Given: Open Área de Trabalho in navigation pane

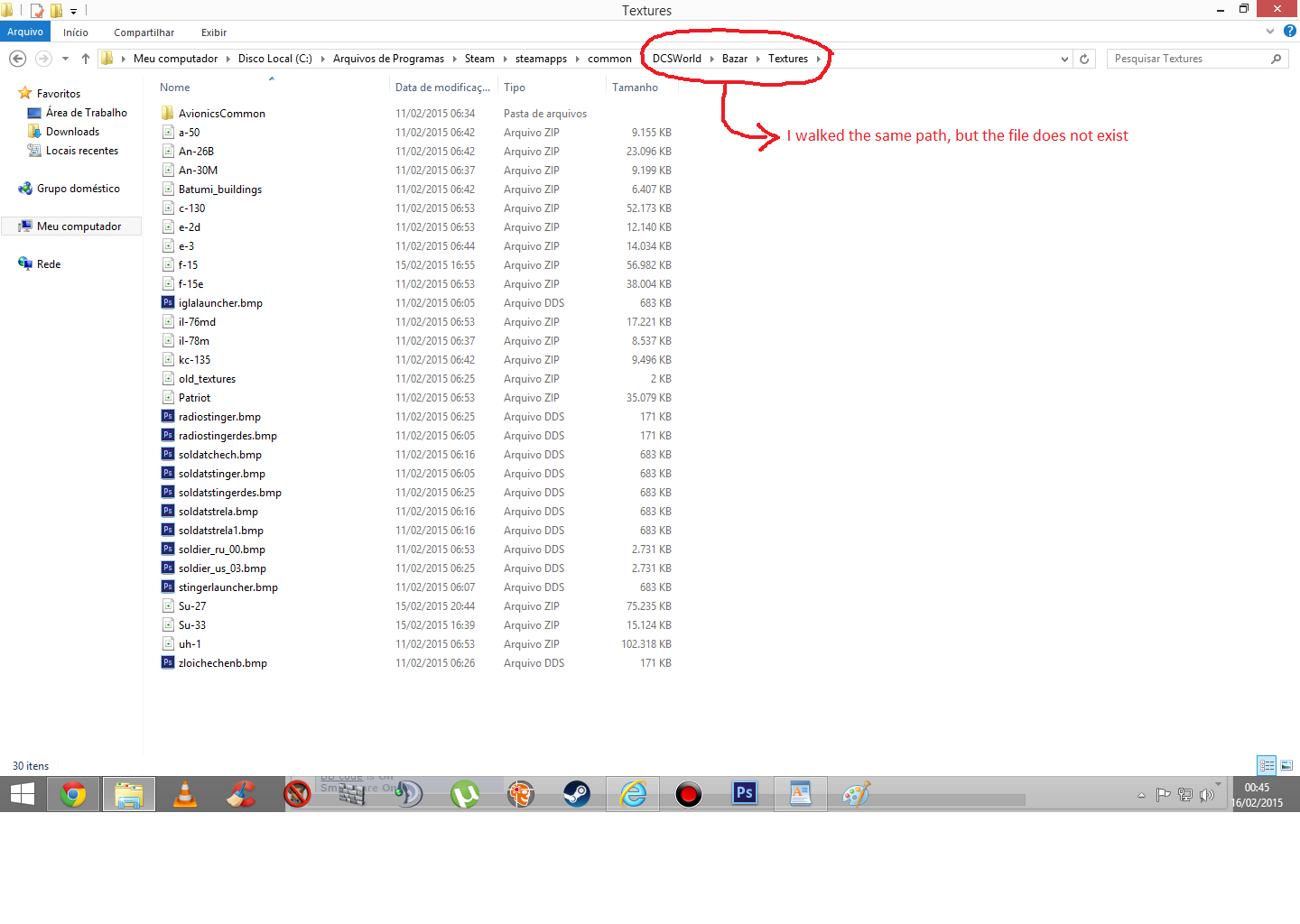Looking at the screenshot, I should (86, 113).
